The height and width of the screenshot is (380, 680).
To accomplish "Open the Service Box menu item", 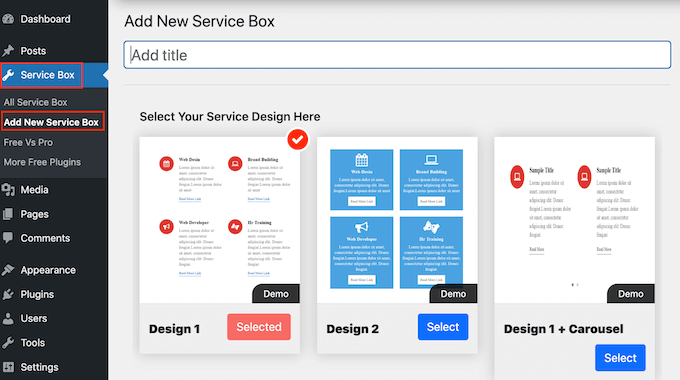I will click(x=47, y=75).
